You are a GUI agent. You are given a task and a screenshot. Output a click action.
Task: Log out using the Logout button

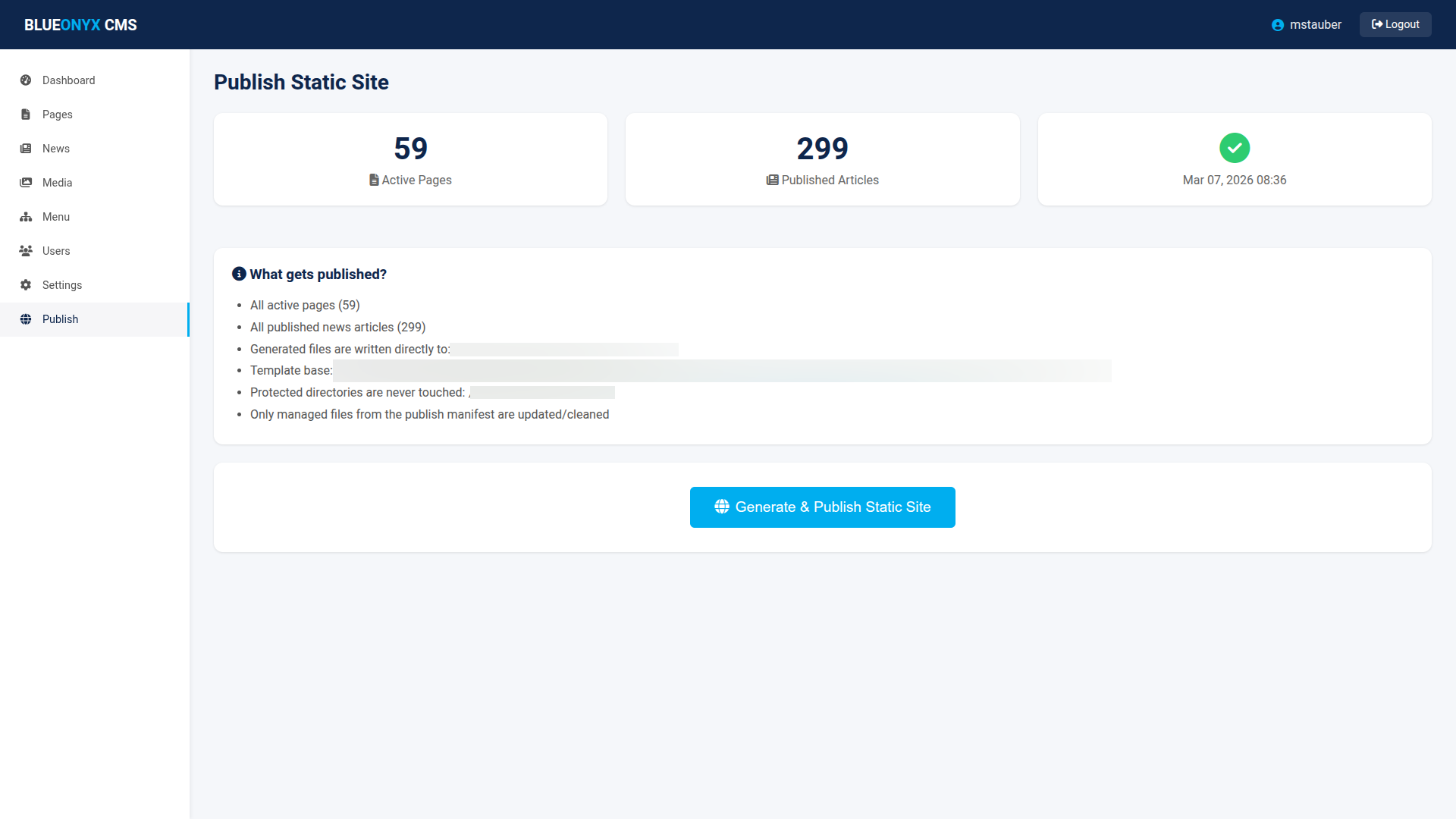tap(1395, 24)
